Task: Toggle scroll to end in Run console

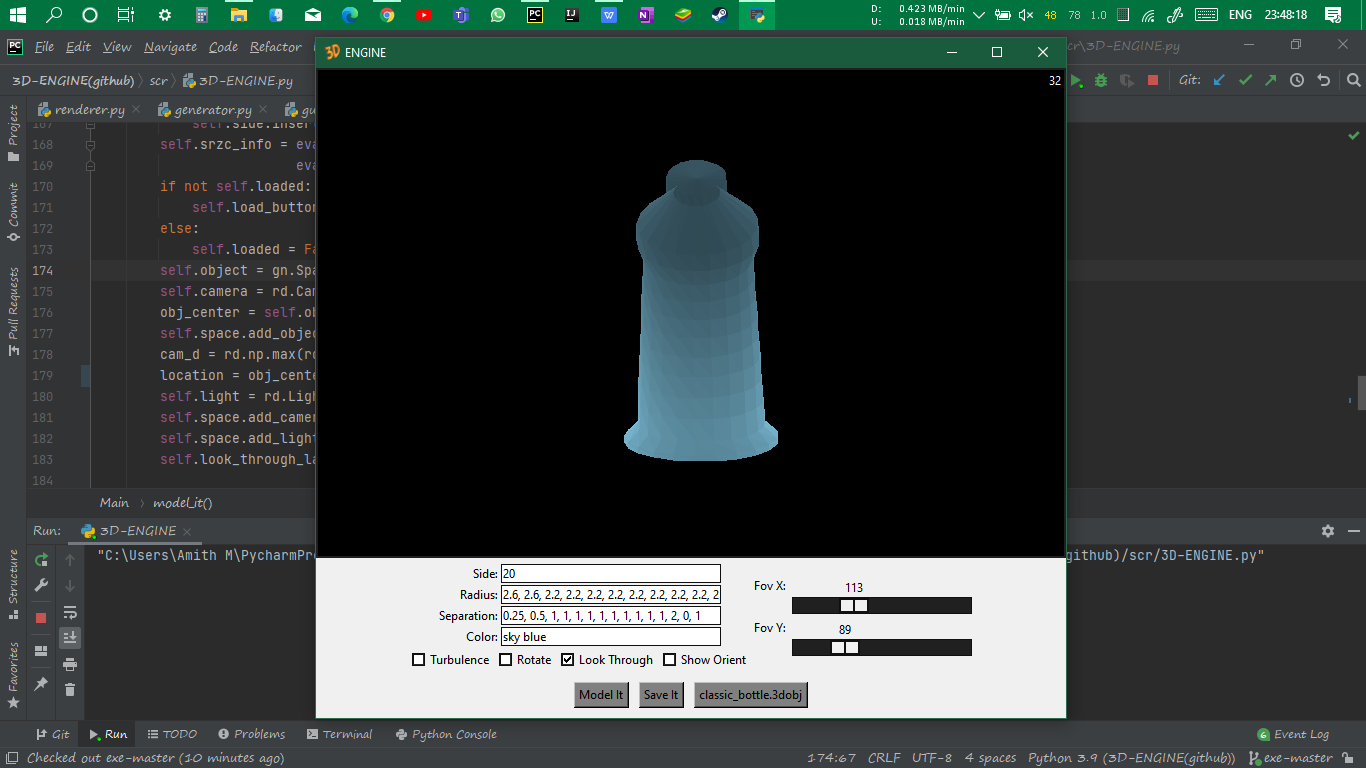Action: point(70,637)
